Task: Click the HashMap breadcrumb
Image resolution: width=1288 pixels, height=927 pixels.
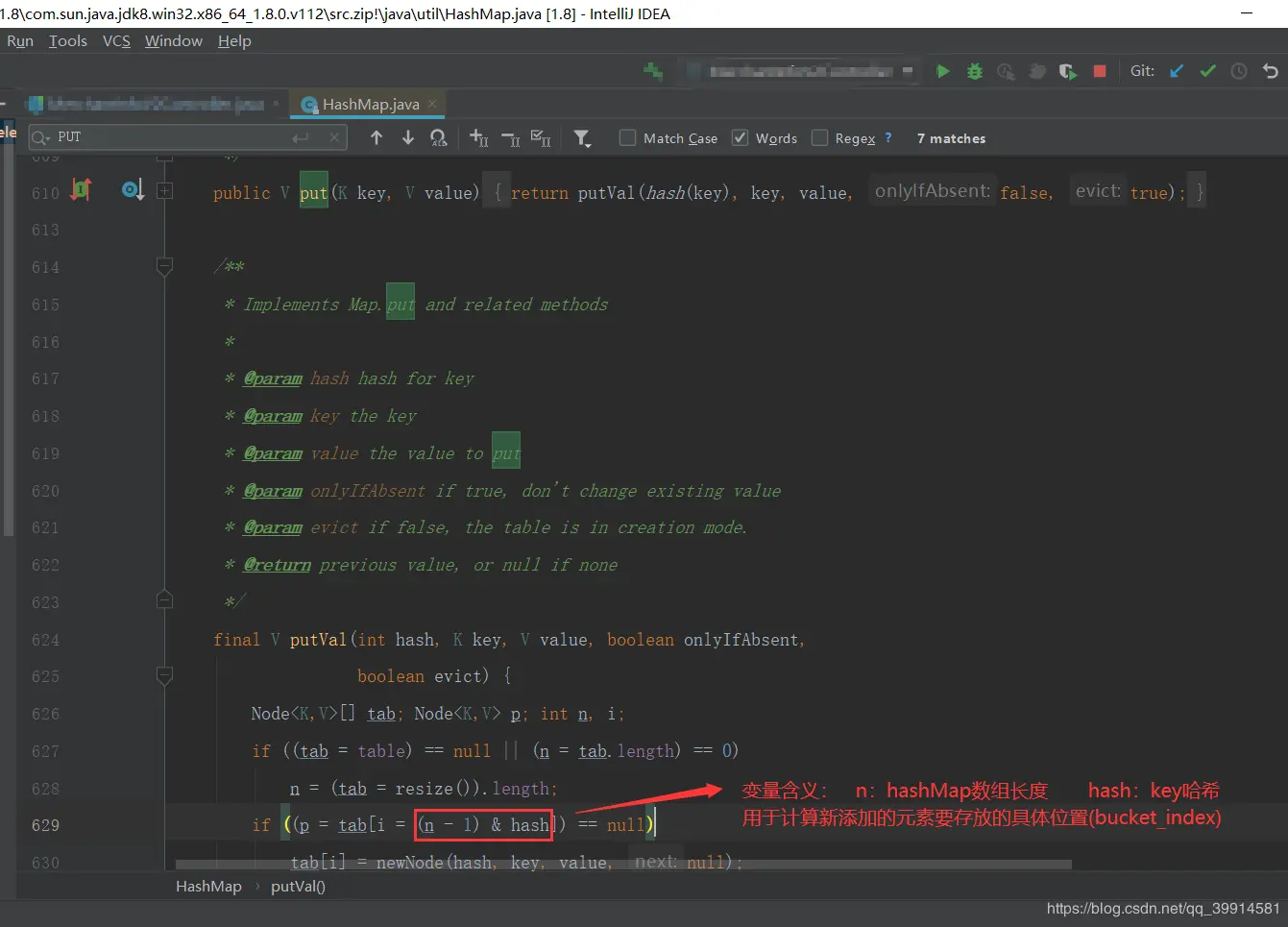Action: click(208, 887)
